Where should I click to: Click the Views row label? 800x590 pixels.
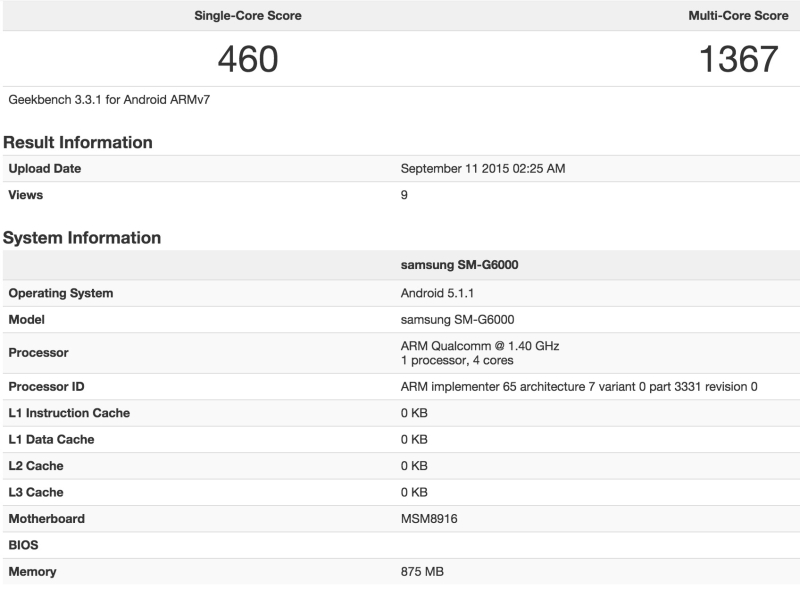coord(26,195)
